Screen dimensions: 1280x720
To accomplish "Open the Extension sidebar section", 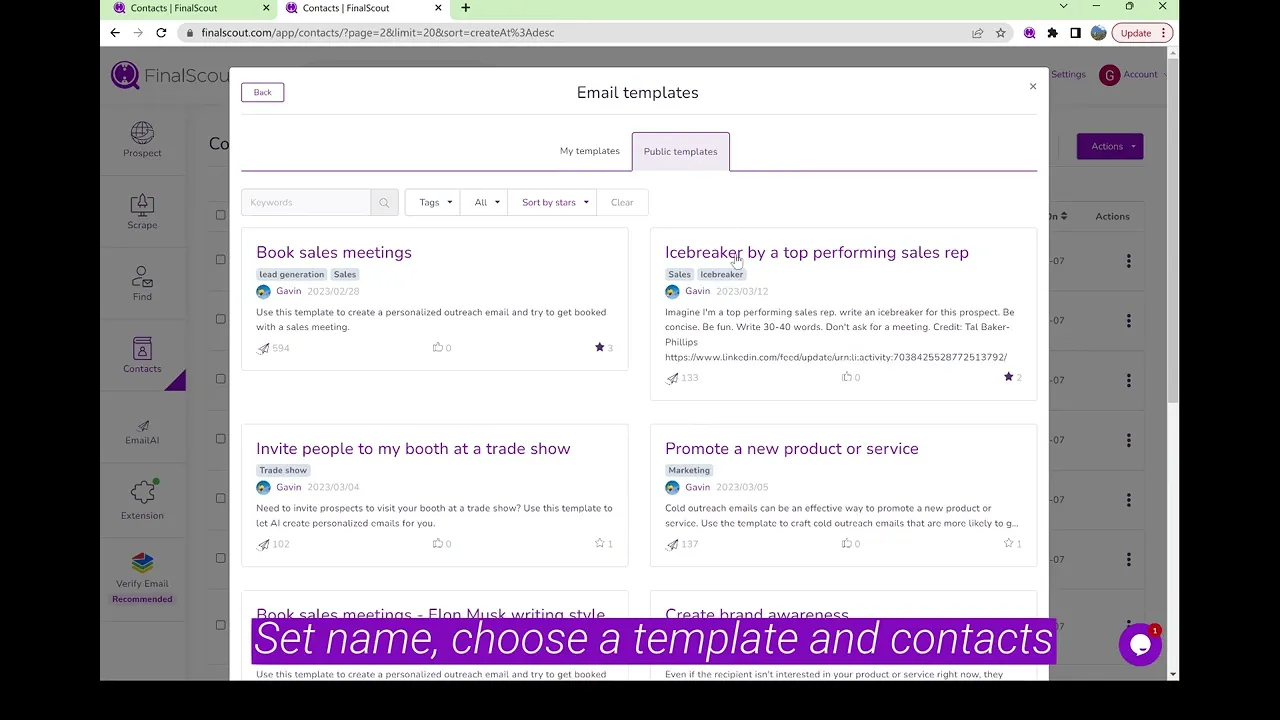I will click(142, 499).
